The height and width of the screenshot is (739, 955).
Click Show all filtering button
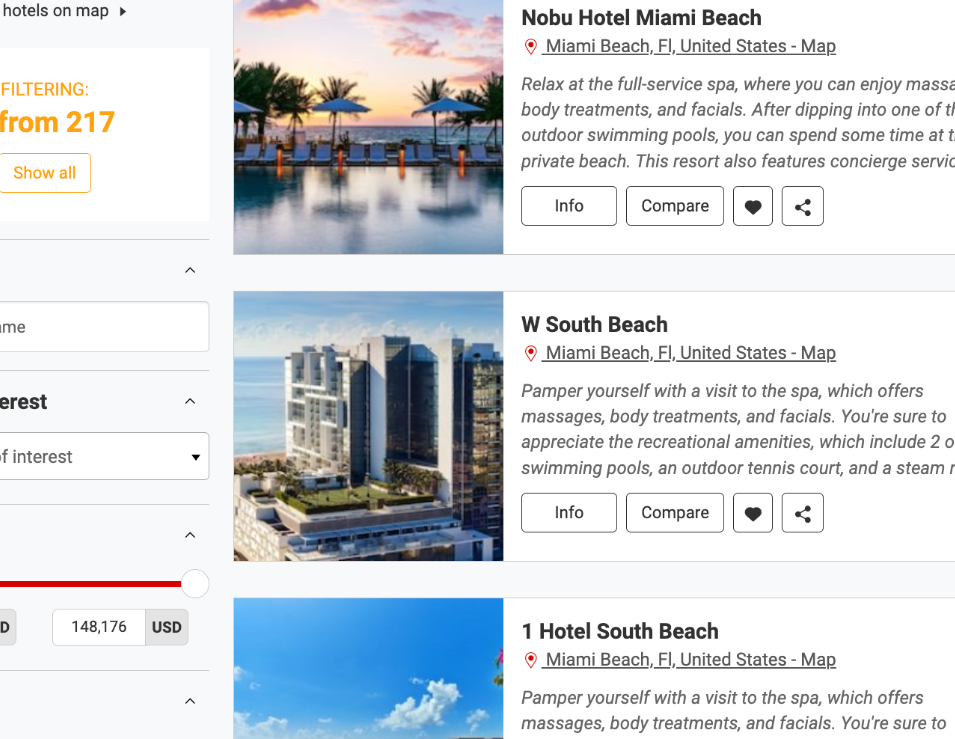point(44,173)
